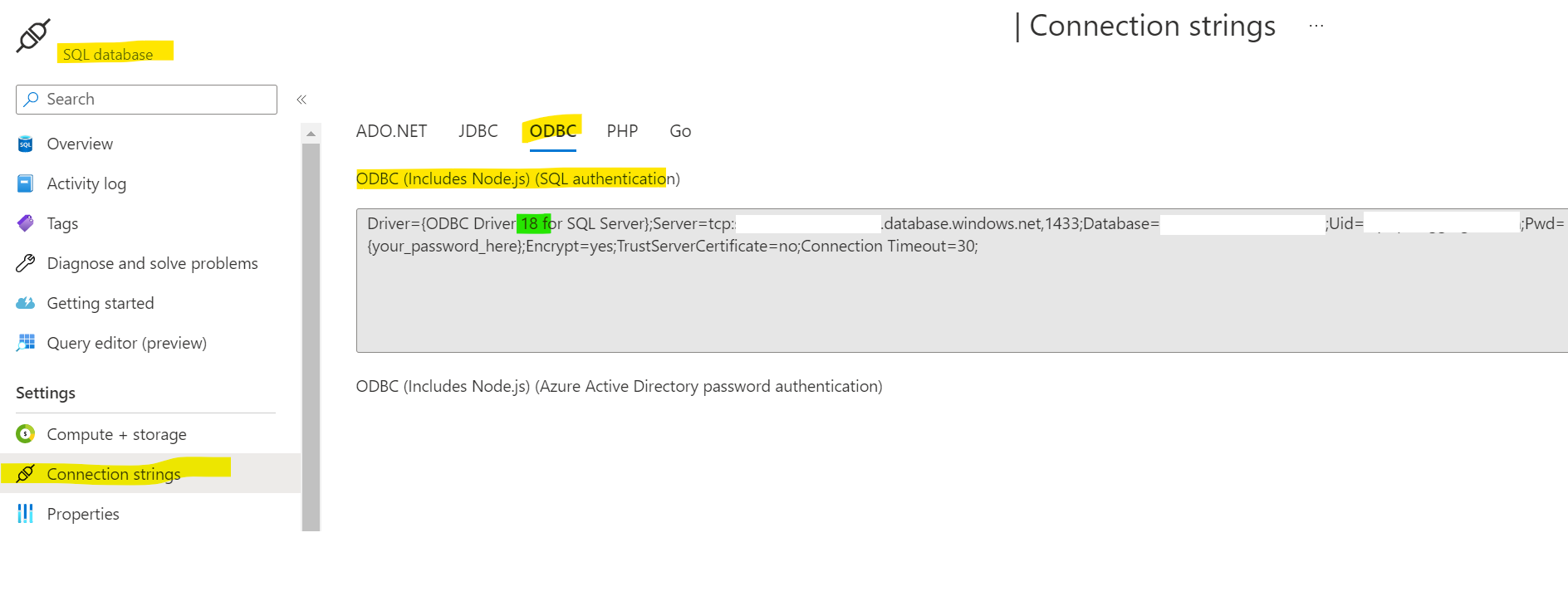Switch to the ADO.NET tab
Image resolution: width=1568 pixels, height=601 pixels.
391,131
